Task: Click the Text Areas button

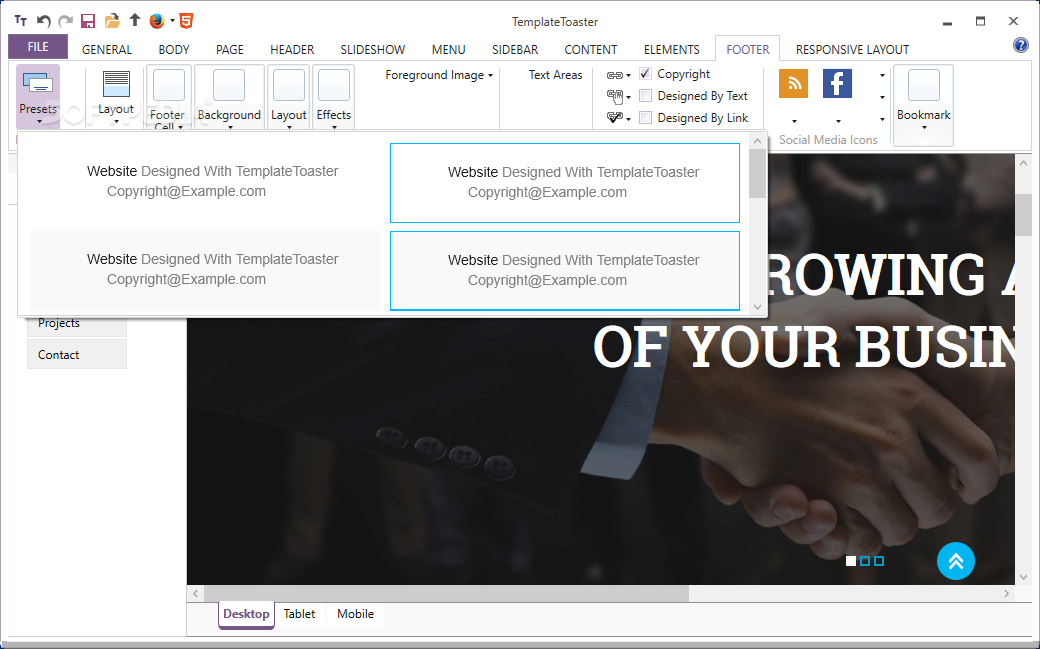Action: pyautogui.click(x=555, y=75)
